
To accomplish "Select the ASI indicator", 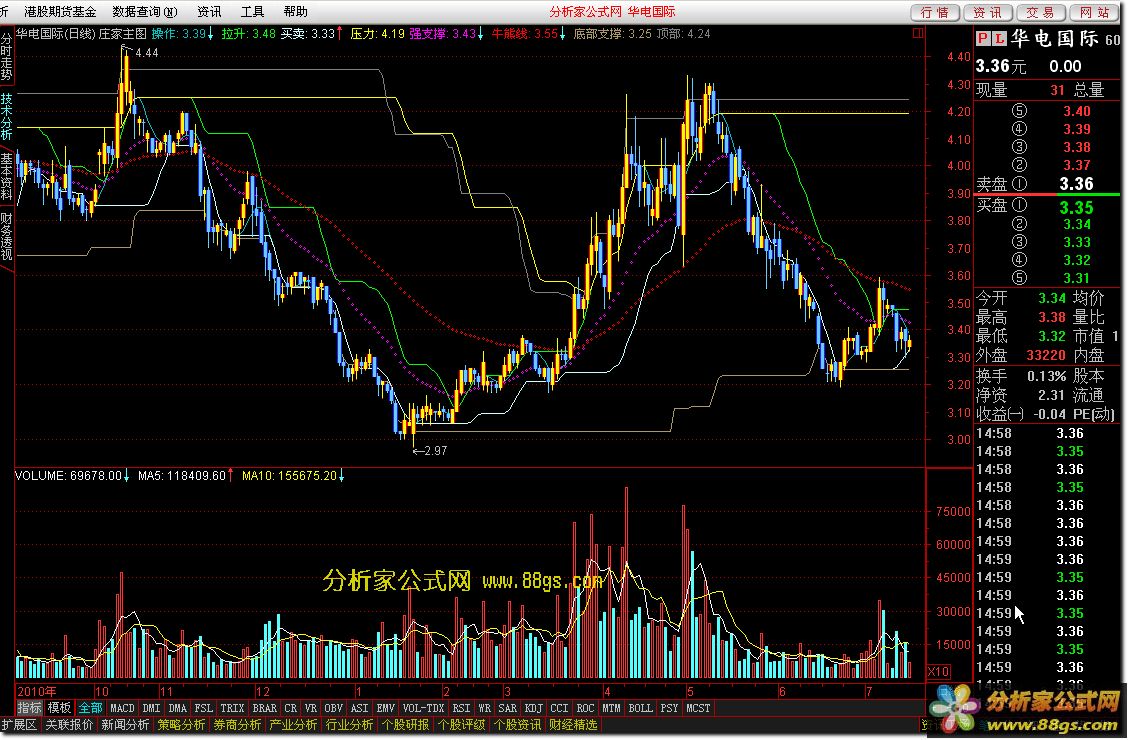I will (359, 708).
